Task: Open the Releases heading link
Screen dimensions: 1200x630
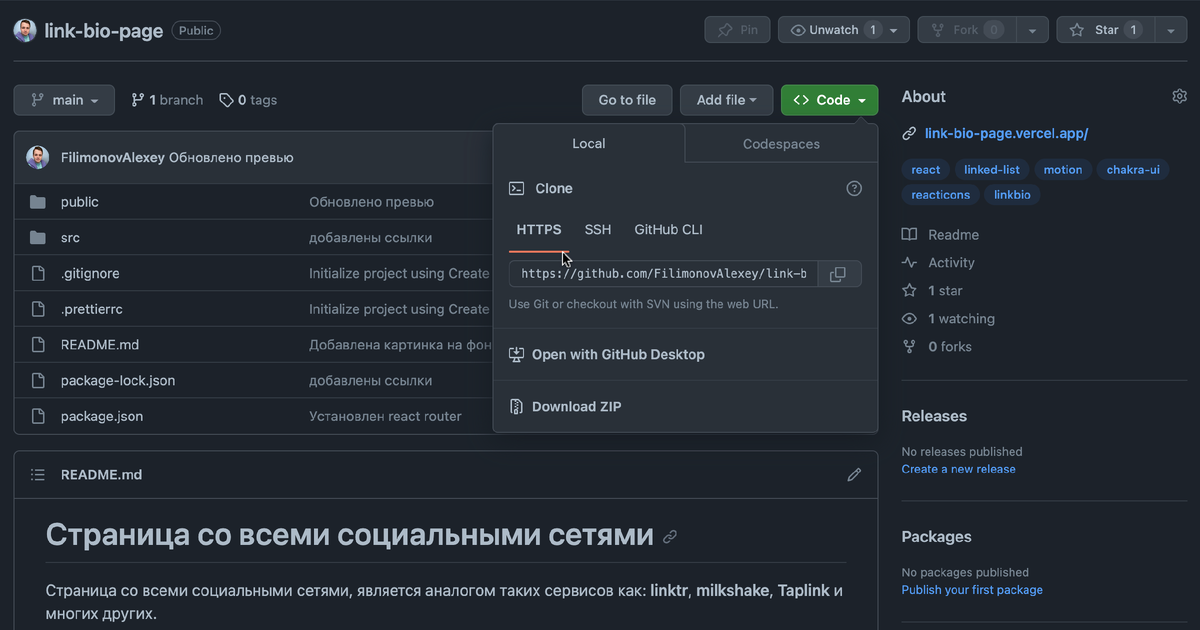Action: coord(934,416)
